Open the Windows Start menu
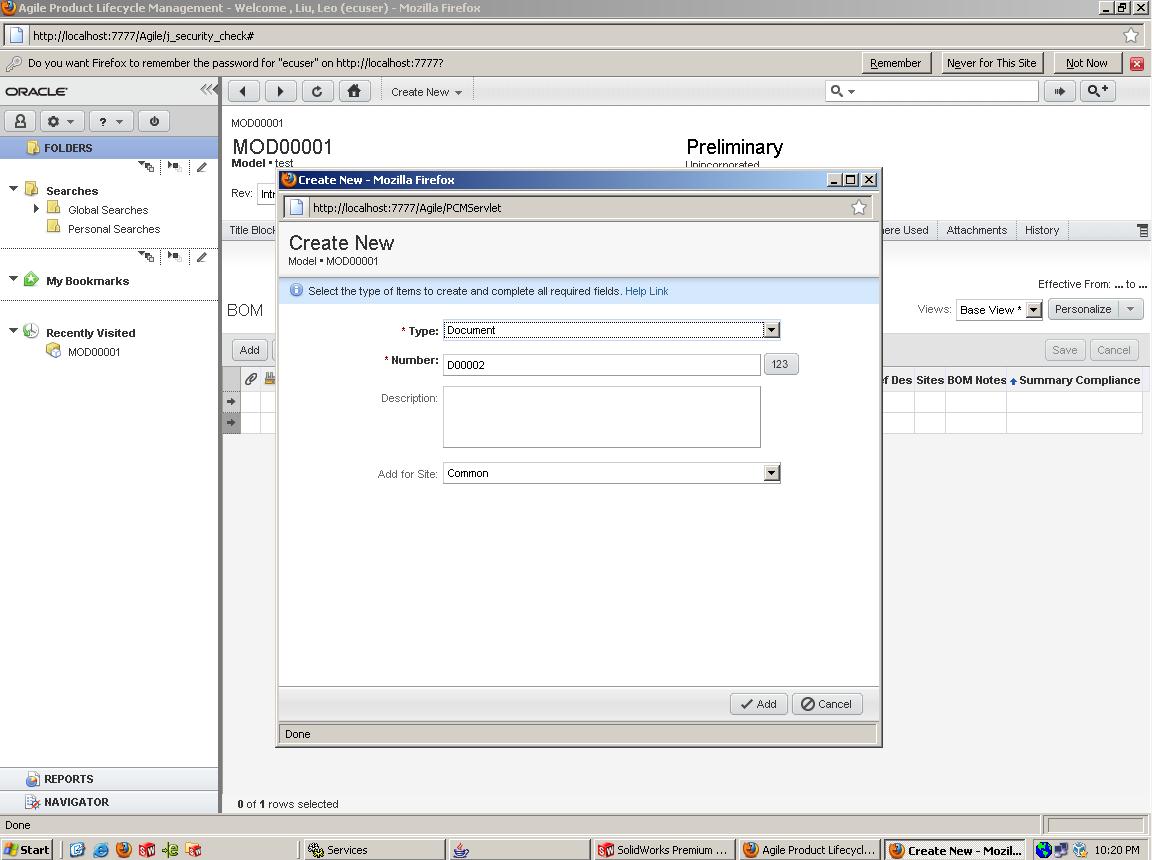Image resolution: width=1152 pixels, height=860 pixels. pyautogui.click(x=26, y=850)
